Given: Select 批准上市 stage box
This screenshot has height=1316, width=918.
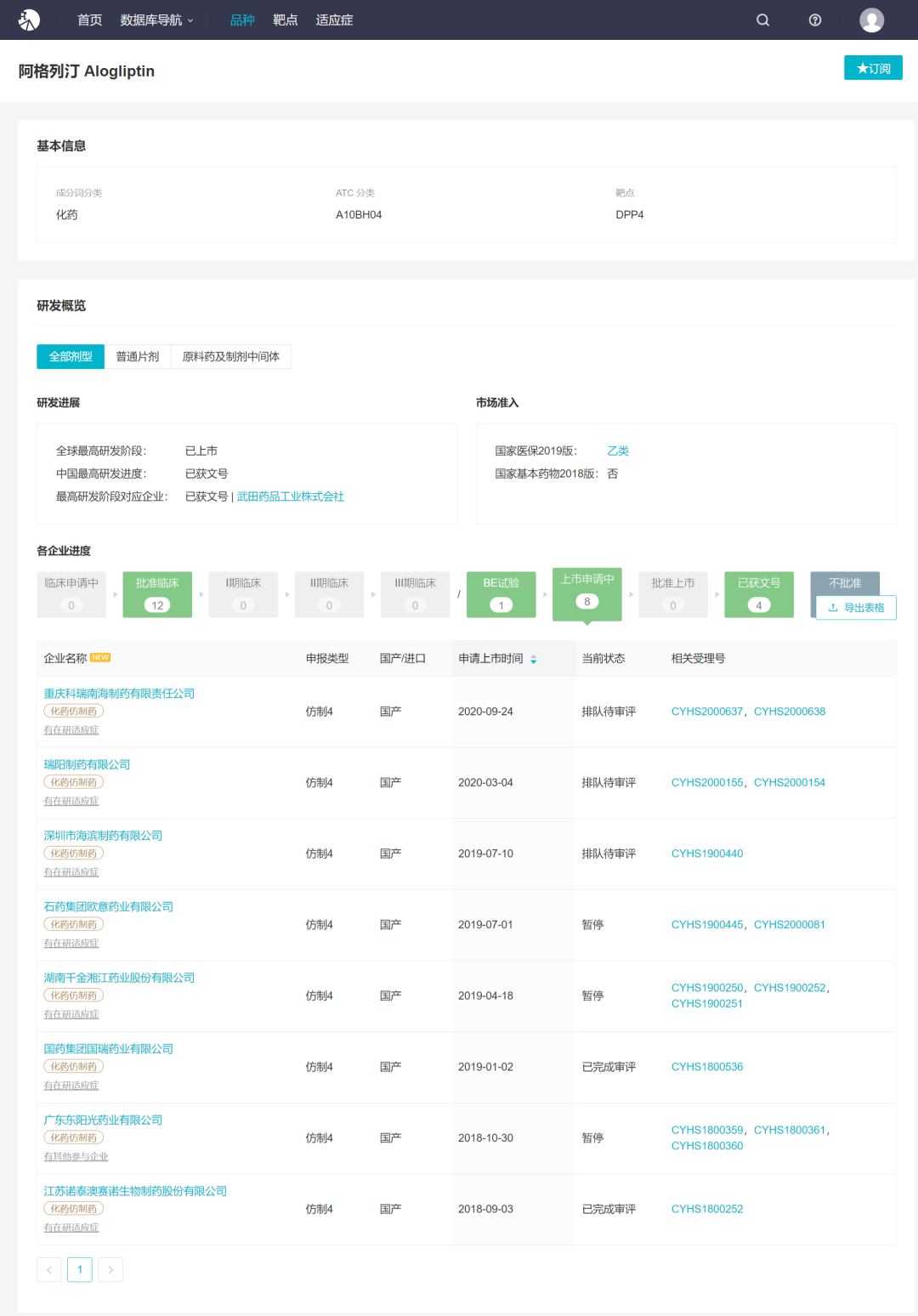Looking at the screenshot, I should point(673,593).
